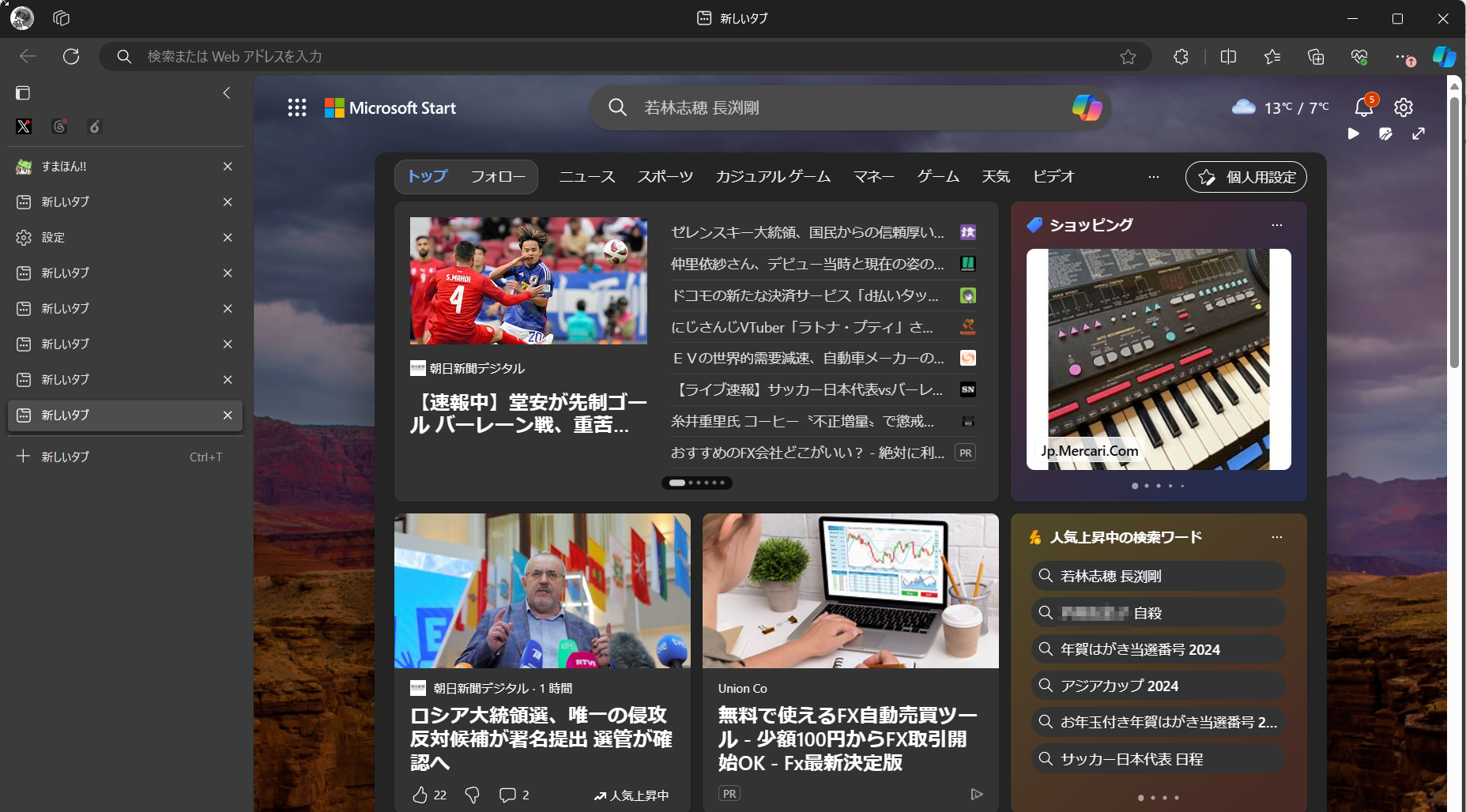
Task: Open the 人気上昇中の検索ワード card options
Action: click(x=1277, y=537)
